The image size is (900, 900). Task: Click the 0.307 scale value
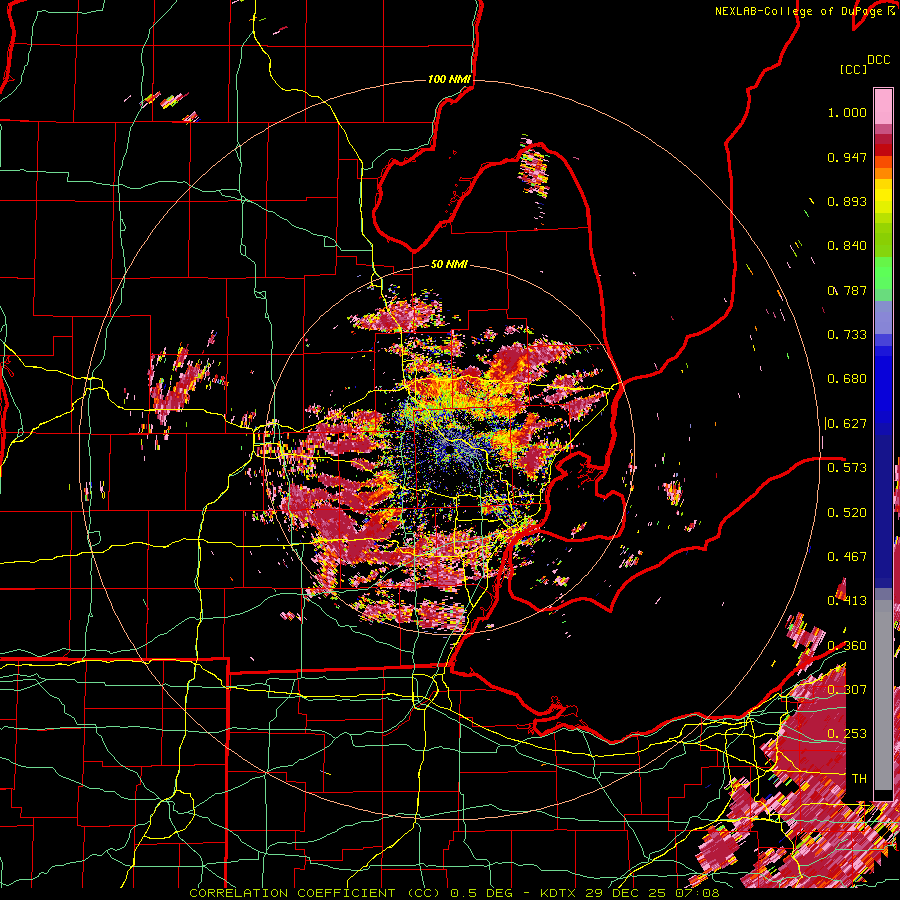[847, 690]
